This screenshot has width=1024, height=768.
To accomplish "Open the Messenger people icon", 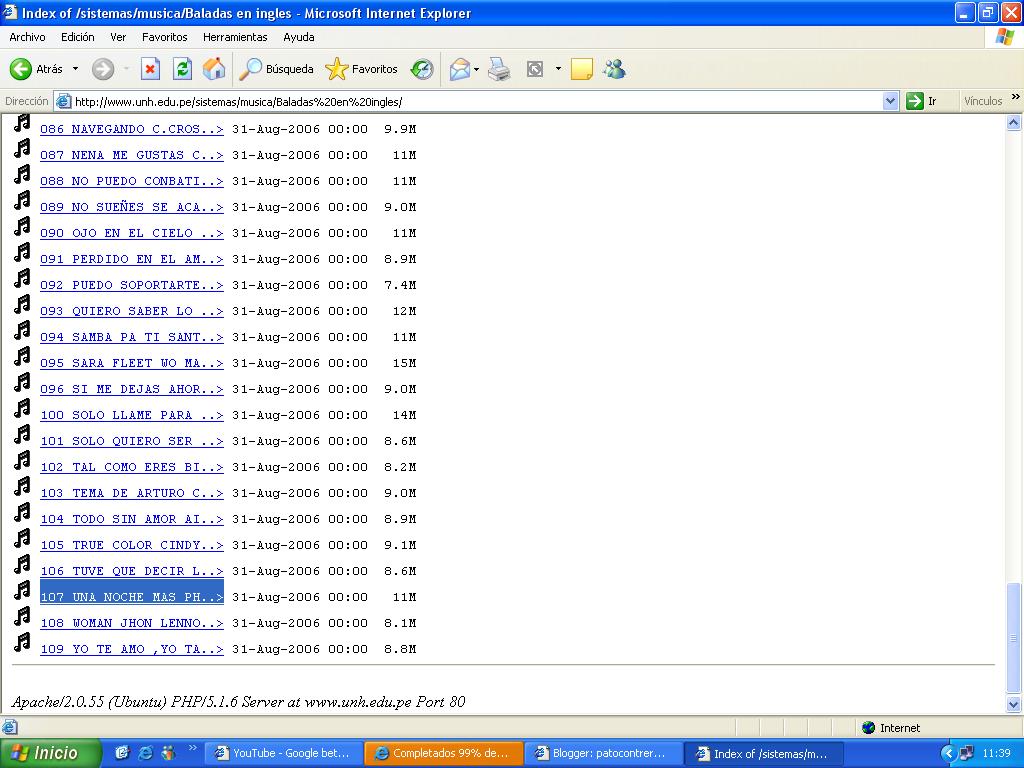I will [x=614, y=69].
